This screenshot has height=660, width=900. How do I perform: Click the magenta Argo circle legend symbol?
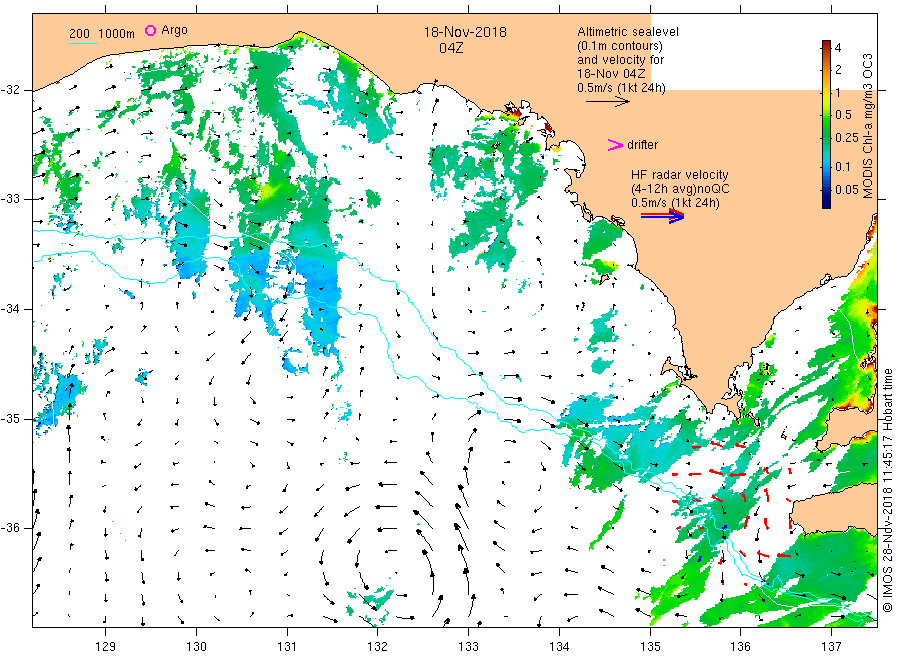150,30
